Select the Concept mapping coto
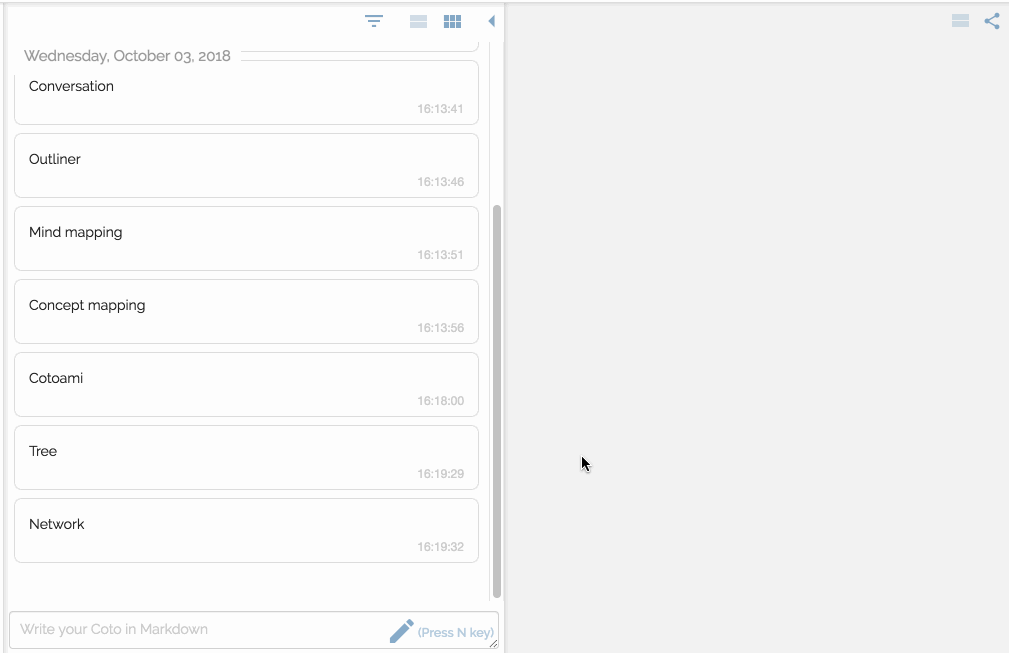Image resolution: width=1009 pixels, height=653 pixels. 246,311
